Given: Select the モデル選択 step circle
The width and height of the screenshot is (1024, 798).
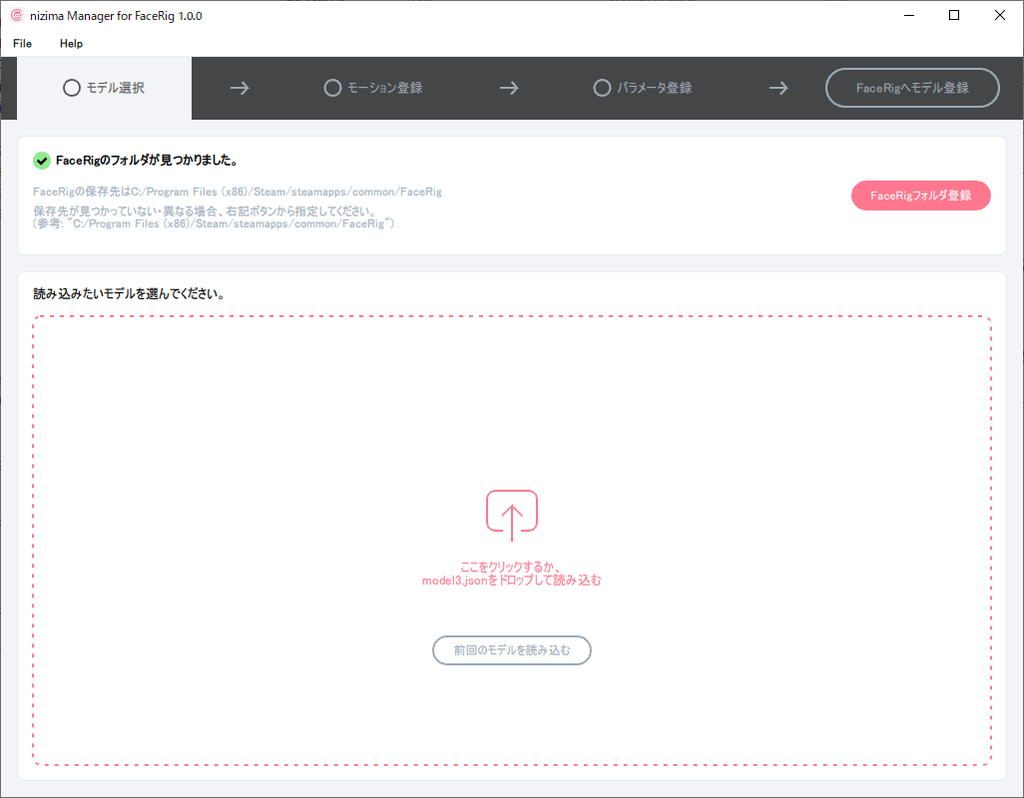Looking at the screenshot, I should point(71,88).
